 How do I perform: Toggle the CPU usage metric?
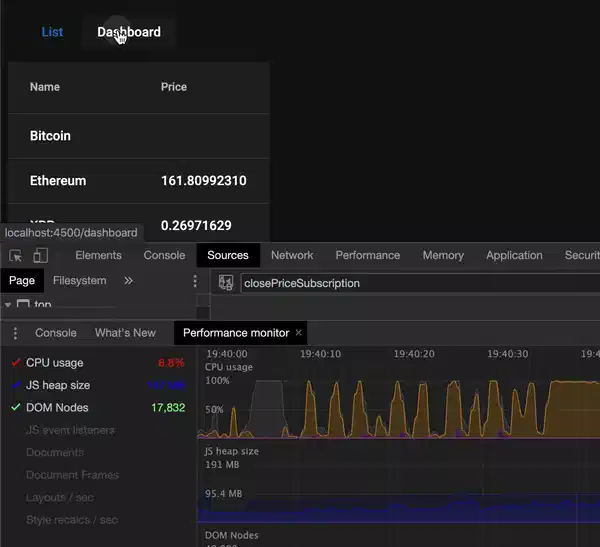pyautogui.click(x=16, y=362)
